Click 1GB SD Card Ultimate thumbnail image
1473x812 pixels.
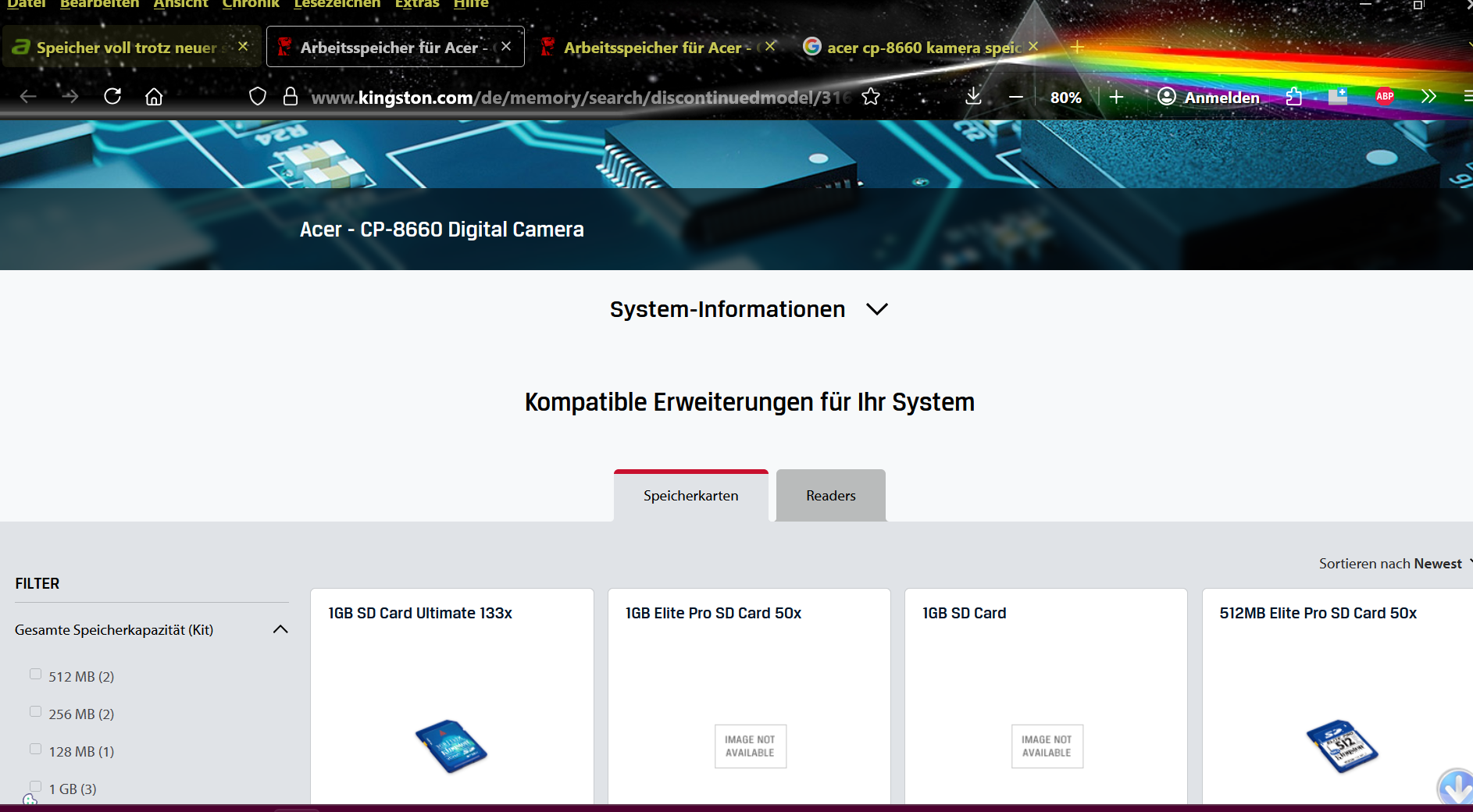tap(451, 746)
